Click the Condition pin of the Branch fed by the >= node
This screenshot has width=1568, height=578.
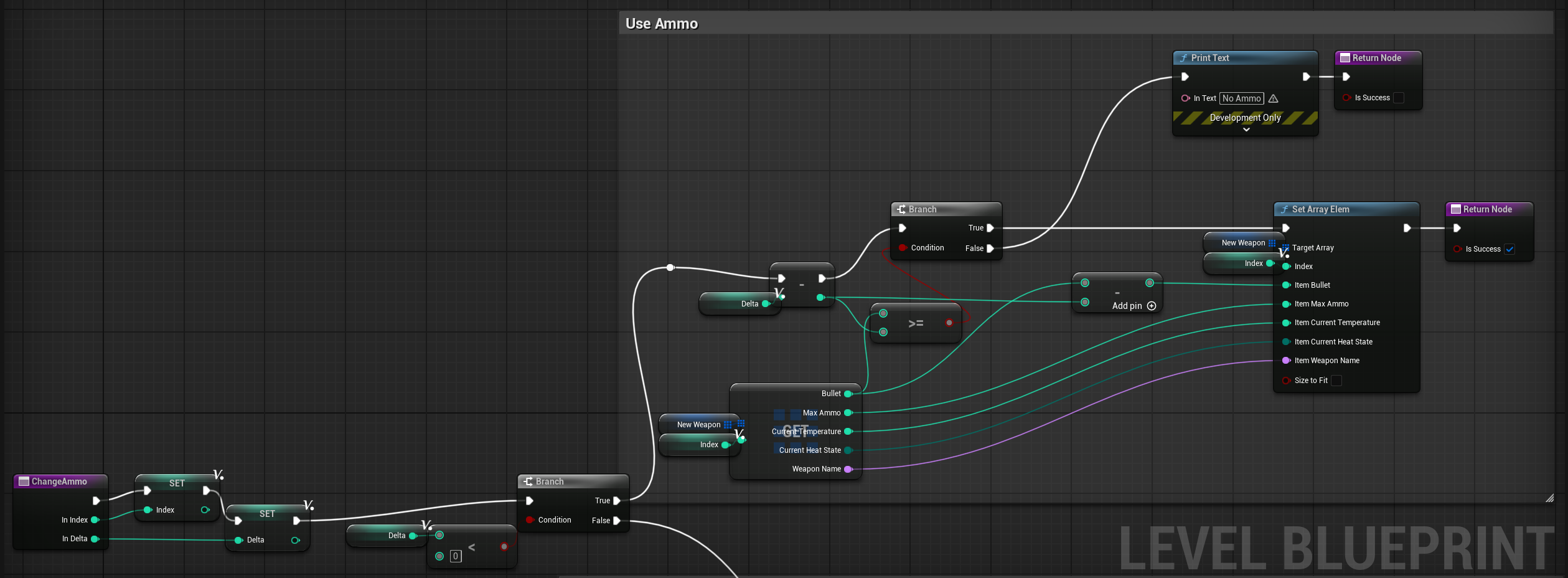coord(903,248)
